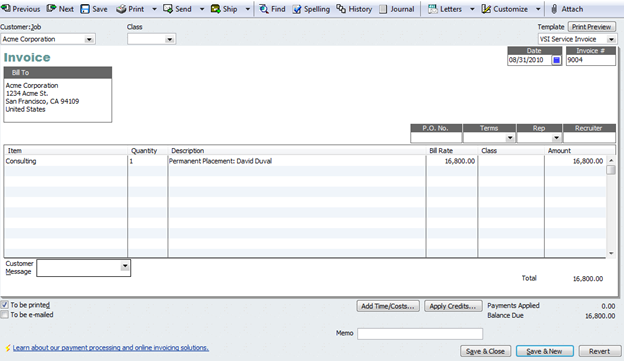
Task: Click the line items scrollbar thumb
Action: tap(611, 170)
